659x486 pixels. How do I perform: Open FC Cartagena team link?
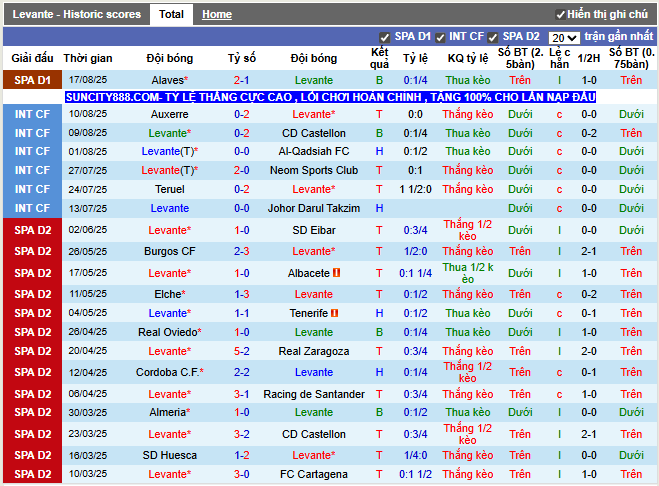(x=314, y=474)
